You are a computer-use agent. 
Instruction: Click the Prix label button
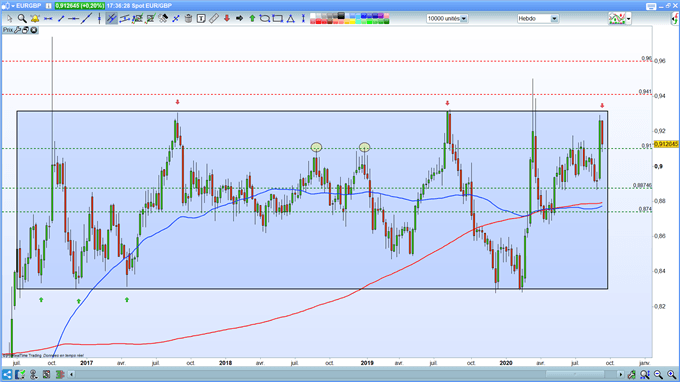click(8, 30)
